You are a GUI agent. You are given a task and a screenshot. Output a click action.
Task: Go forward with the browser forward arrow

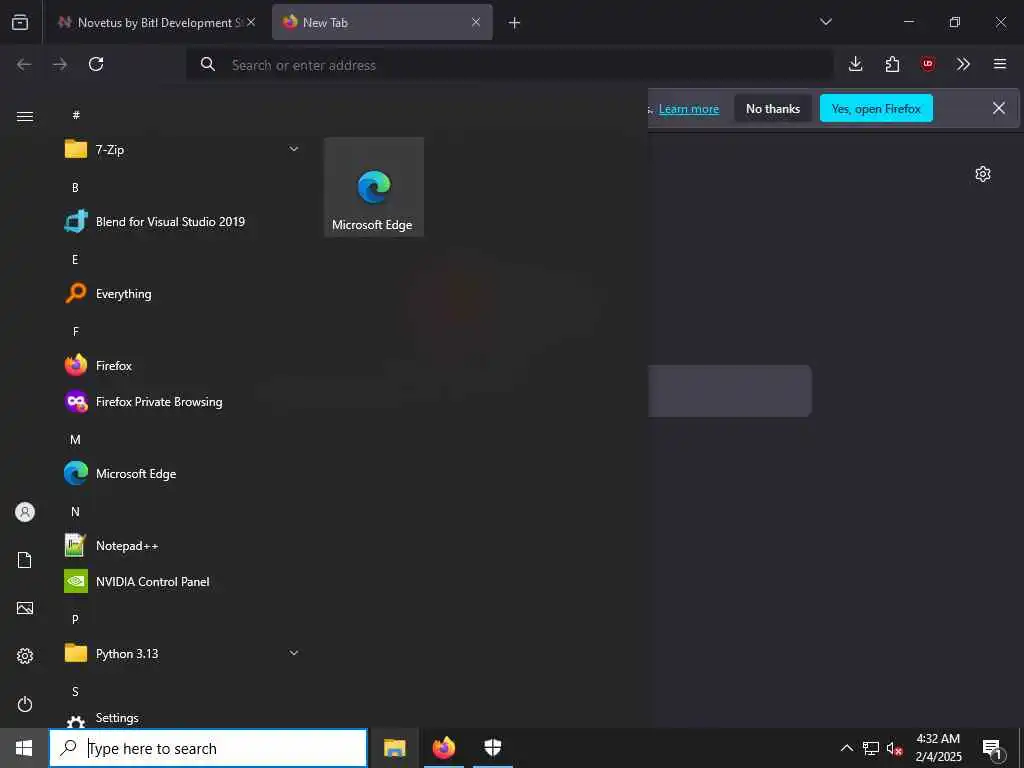[x=60, y=64]
